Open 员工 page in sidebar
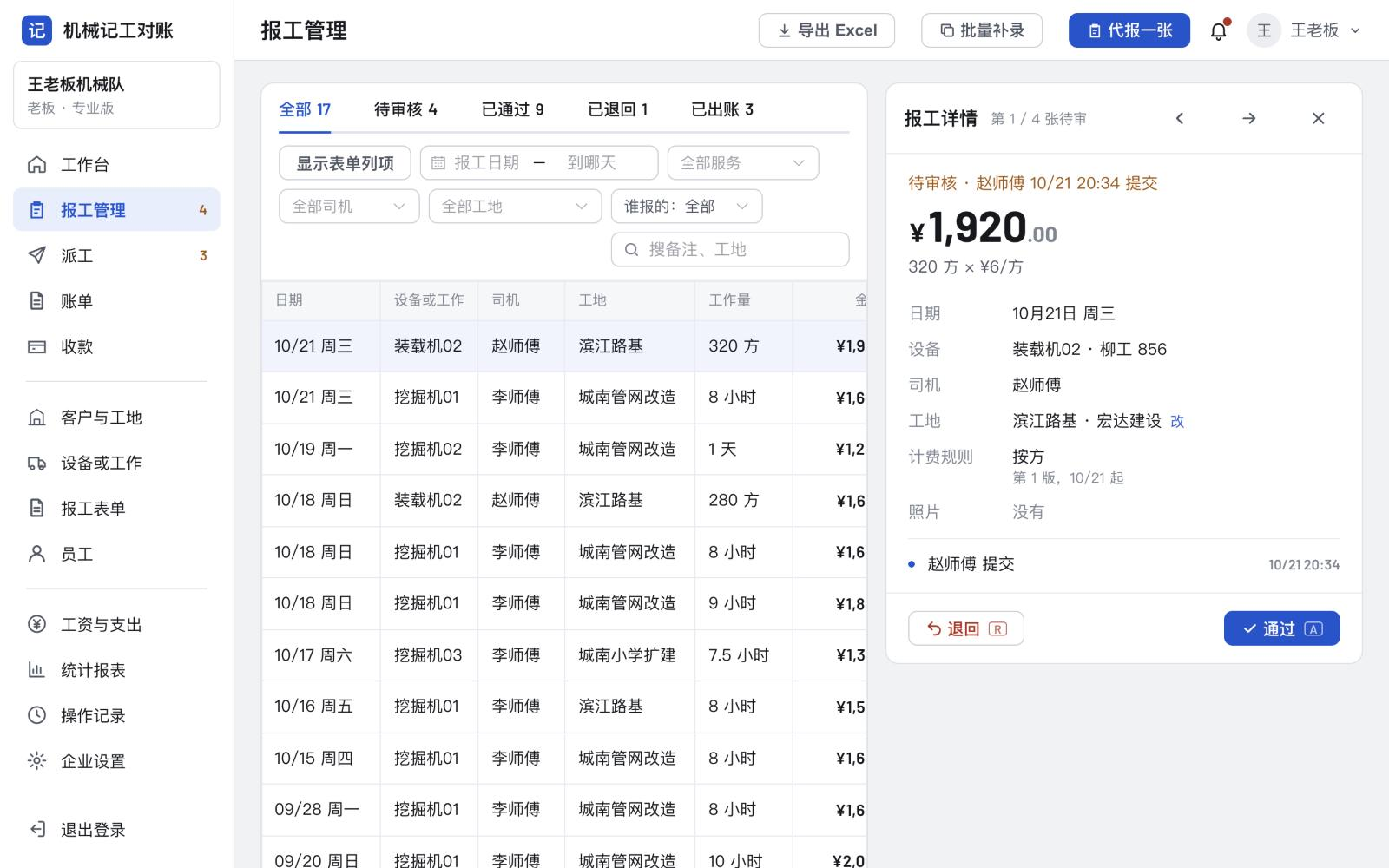Screen dimensions: 1389x868 pyautogui.click(x=116, y=554)
